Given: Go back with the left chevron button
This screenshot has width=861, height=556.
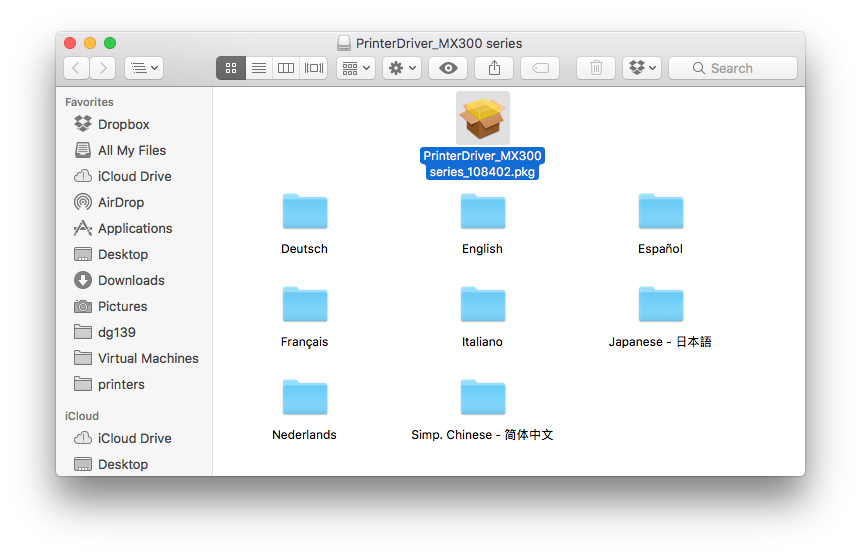Looking at the screenshot, I should point(76,68).
